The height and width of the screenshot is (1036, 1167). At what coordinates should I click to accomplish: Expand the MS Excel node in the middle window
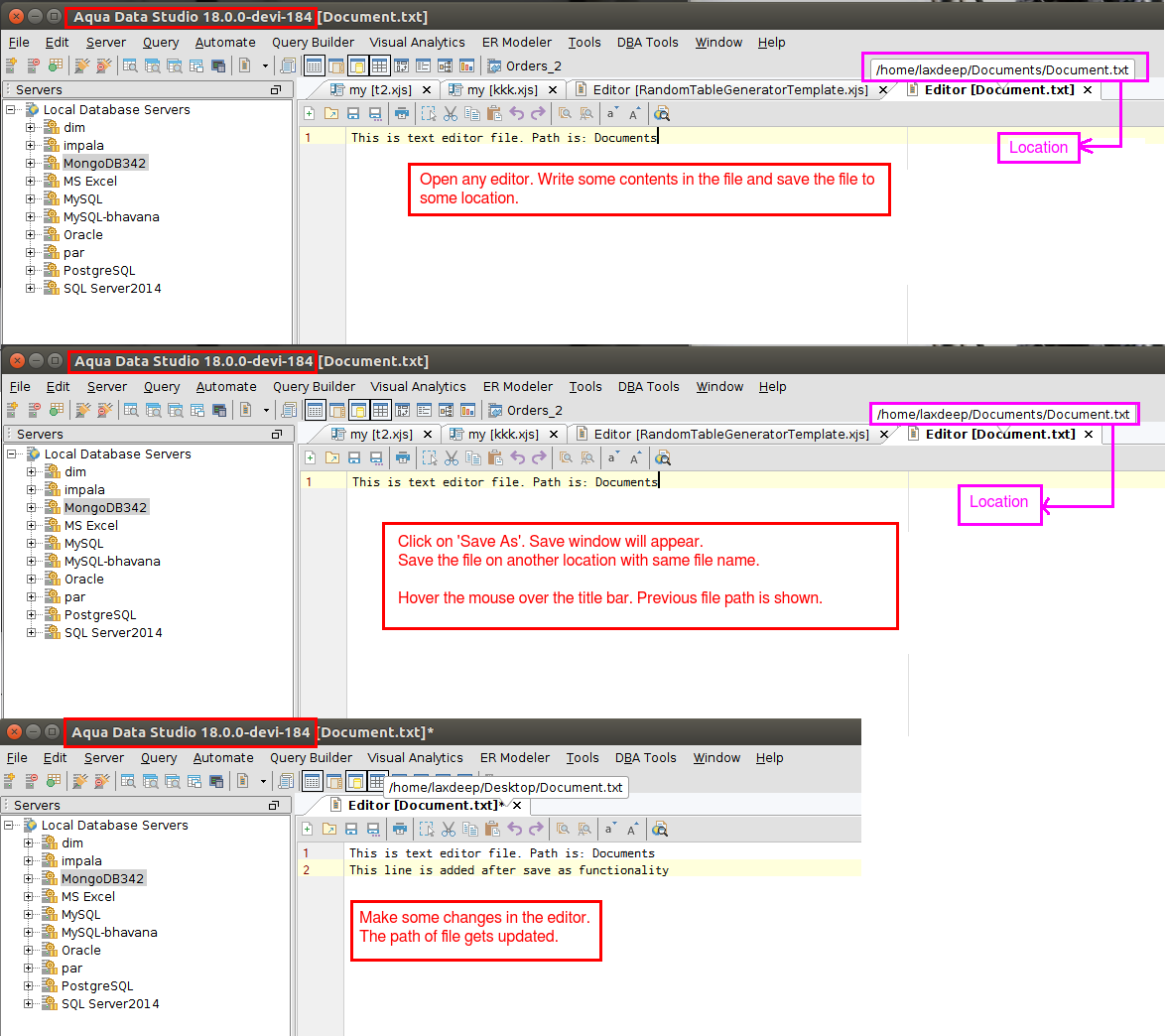[31, 526]
